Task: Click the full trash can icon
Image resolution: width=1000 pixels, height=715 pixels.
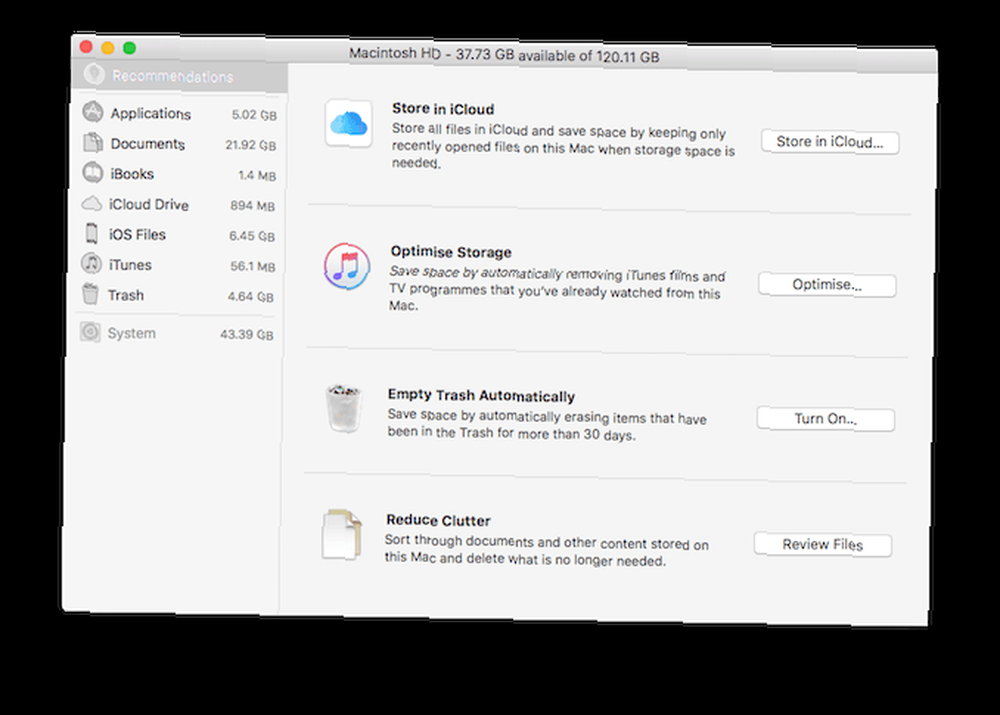Action: (344, 408)
